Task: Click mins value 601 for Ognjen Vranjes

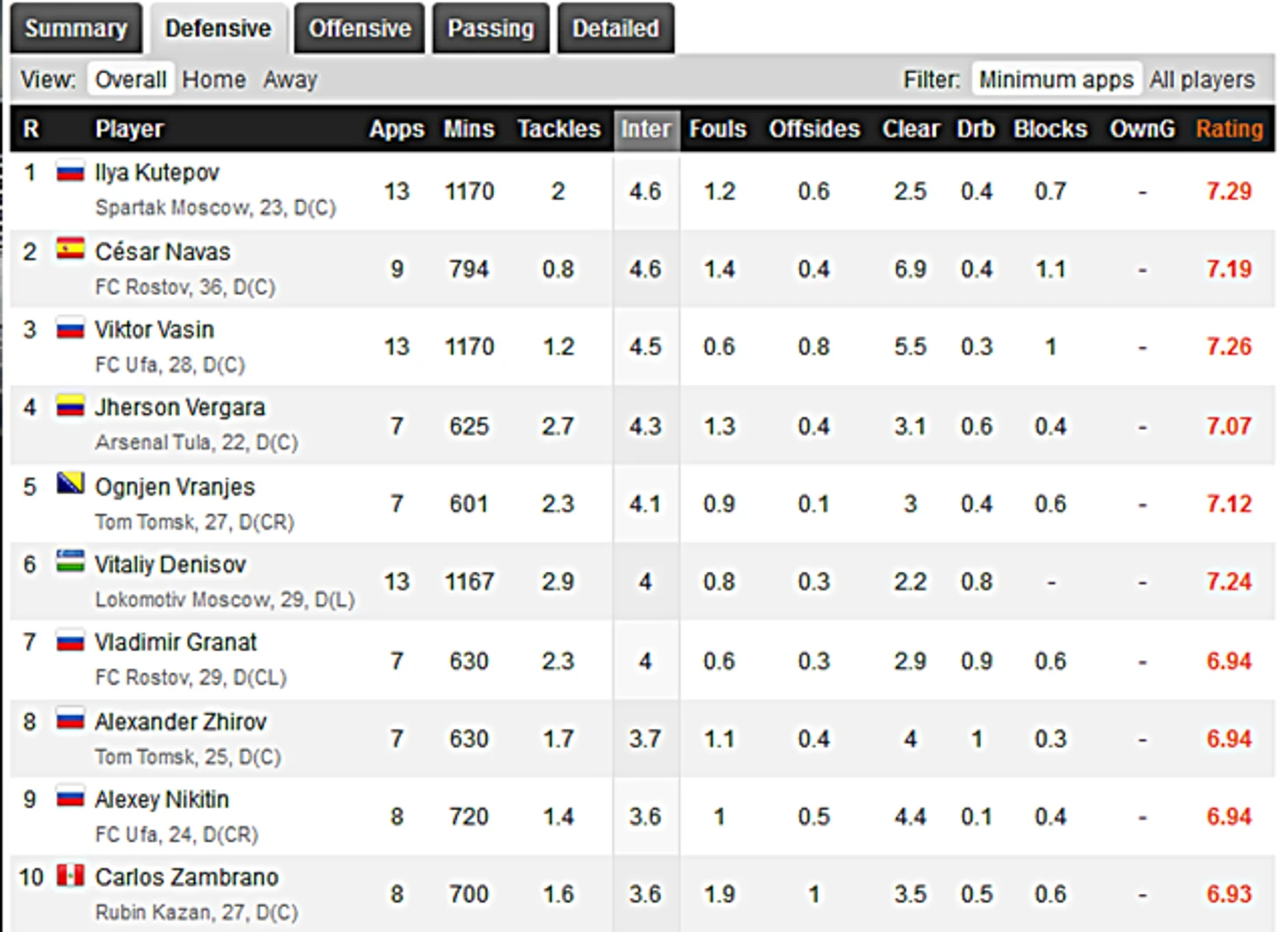Action: click(468, 504)
